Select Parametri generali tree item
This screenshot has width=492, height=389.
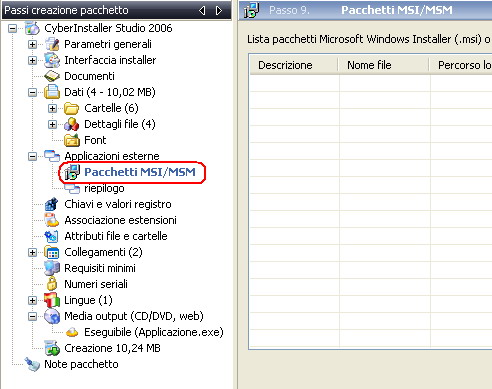pos(108,44)
